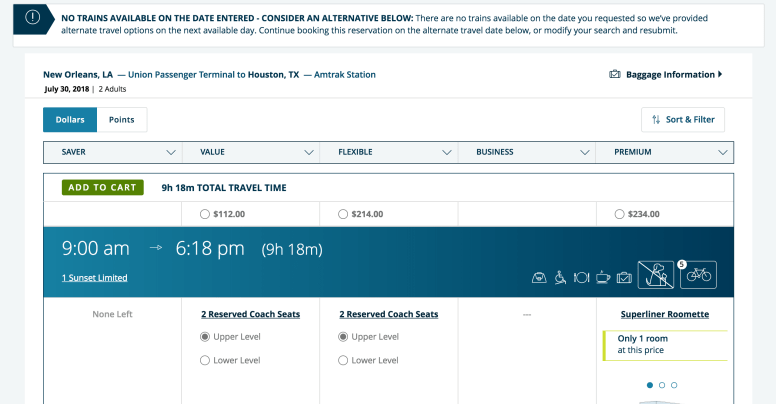The width and height of the screenshot is (776, 404).
Task: Choose Lower Level under Value coach seats
Action: 205,360
